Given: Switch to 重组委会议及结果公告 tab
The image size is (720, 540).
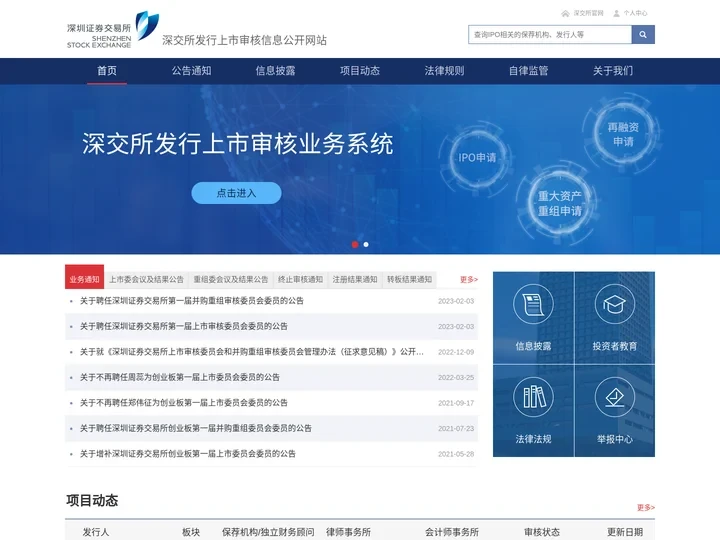Looking at the screenshot, I should tap(231, 279).
